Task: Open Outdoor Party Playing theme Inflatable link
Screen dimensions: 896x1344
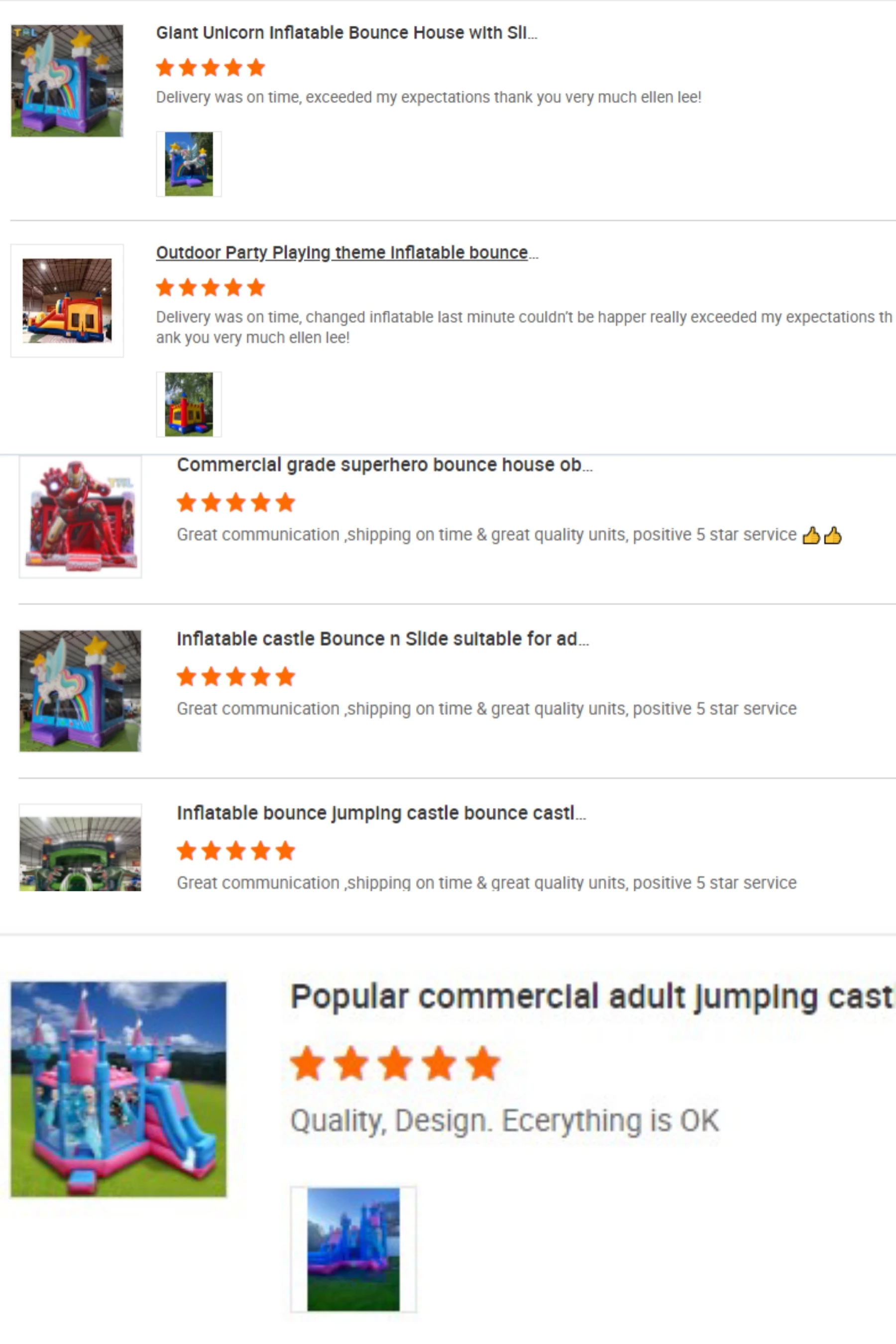Action: (347, 252)
